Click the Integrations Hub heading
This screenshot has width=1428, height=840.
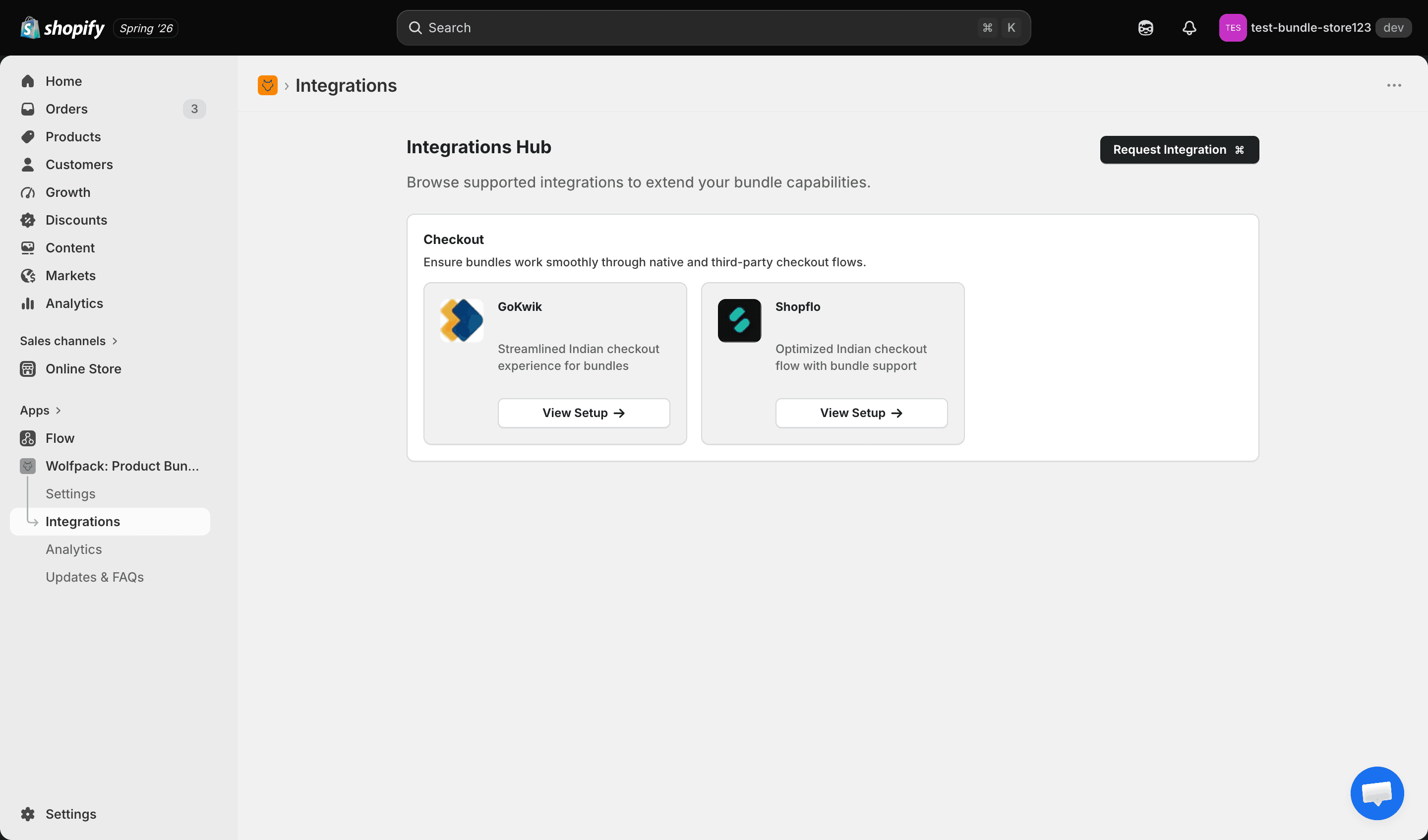pyautogui.click(x=479, y=147)
